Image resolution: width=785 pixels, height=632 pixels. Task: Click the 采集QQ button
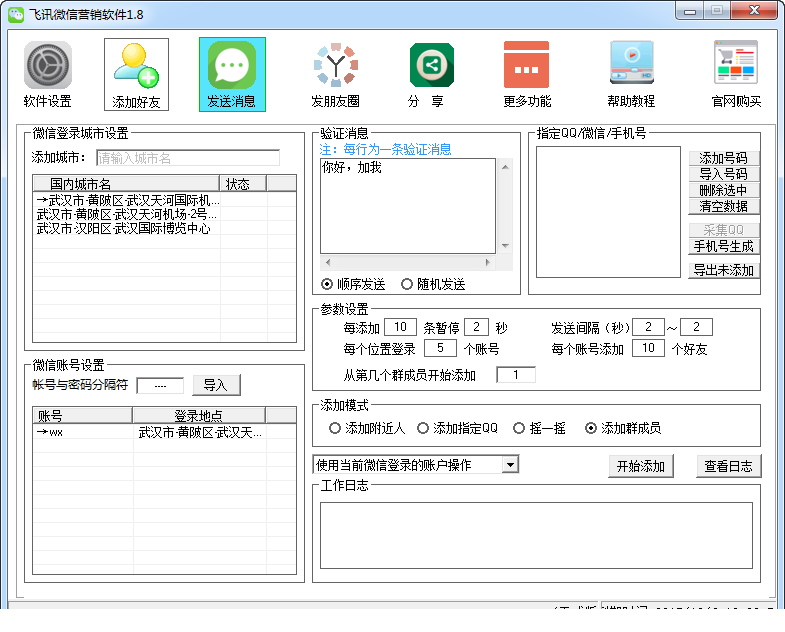724,230
